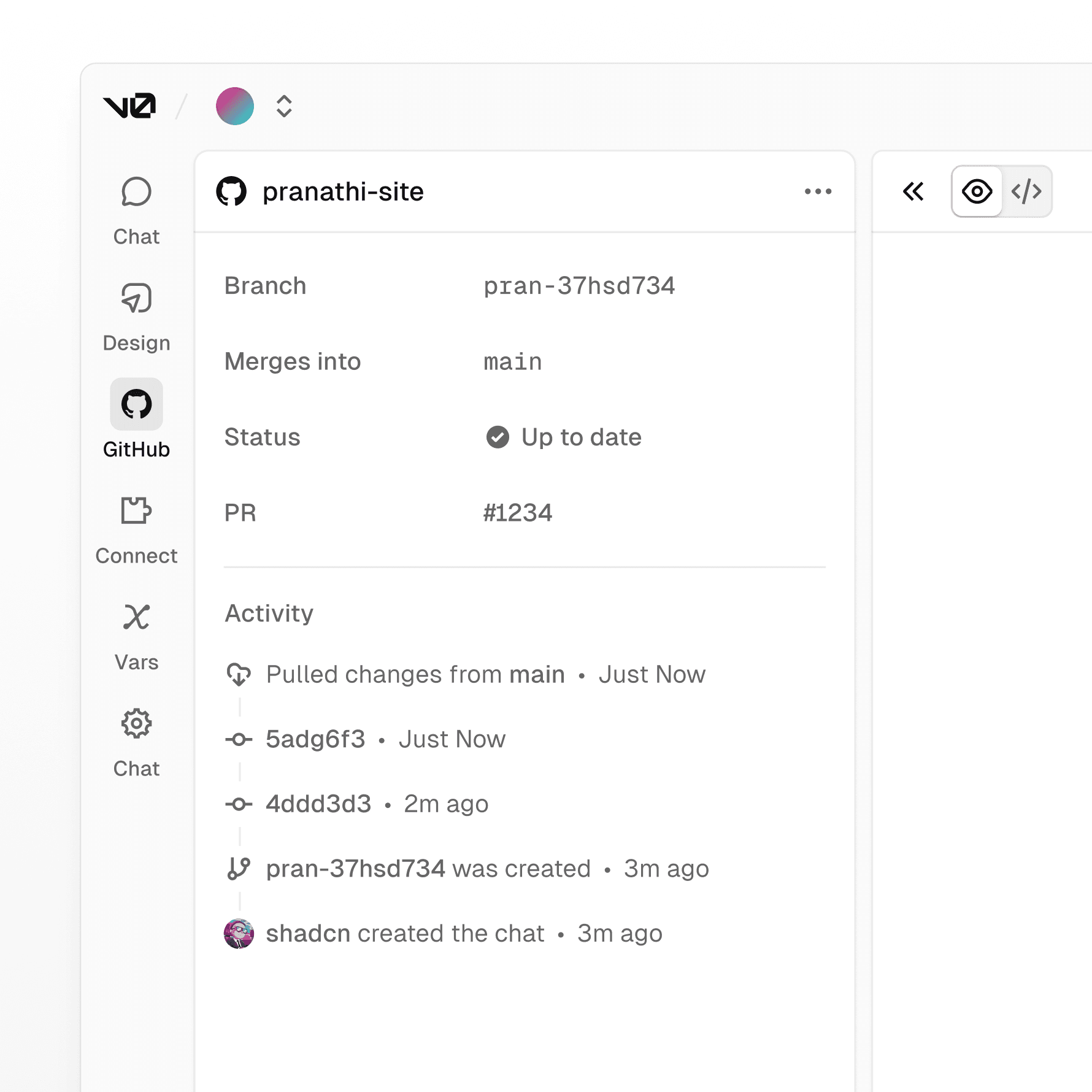The image size is (1092, 1092).
Task: Open commit 4ddd3d3
Action: [318, 804]
